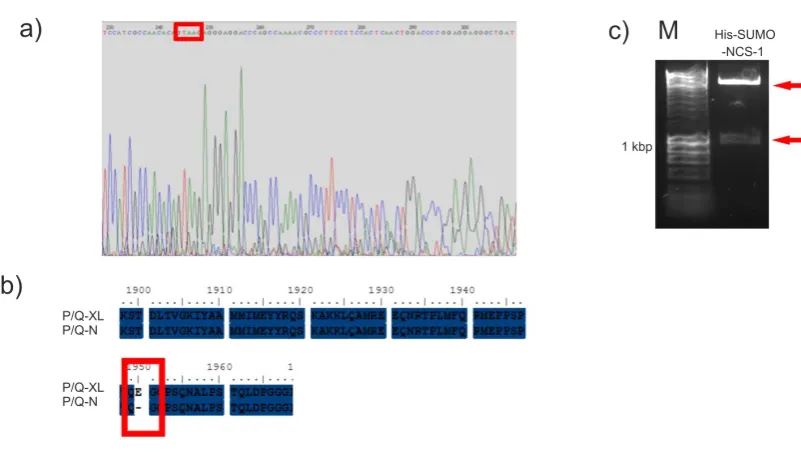Click the "DLTVGKIYAA" segment in the P/Q-N row
Viewport: 801px width, 464px height.
pyautogui.click(x=186, y=331)
